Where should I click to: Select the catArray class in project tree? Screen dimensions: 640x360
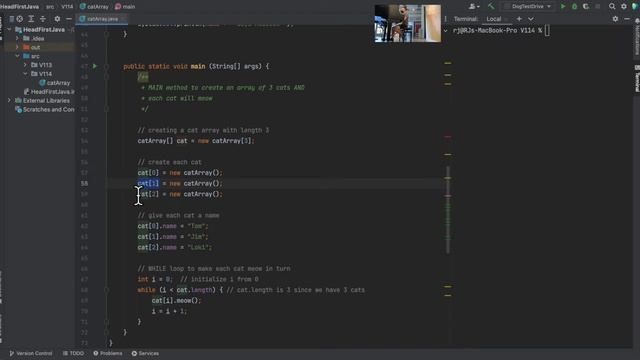[x=55, y=83]
